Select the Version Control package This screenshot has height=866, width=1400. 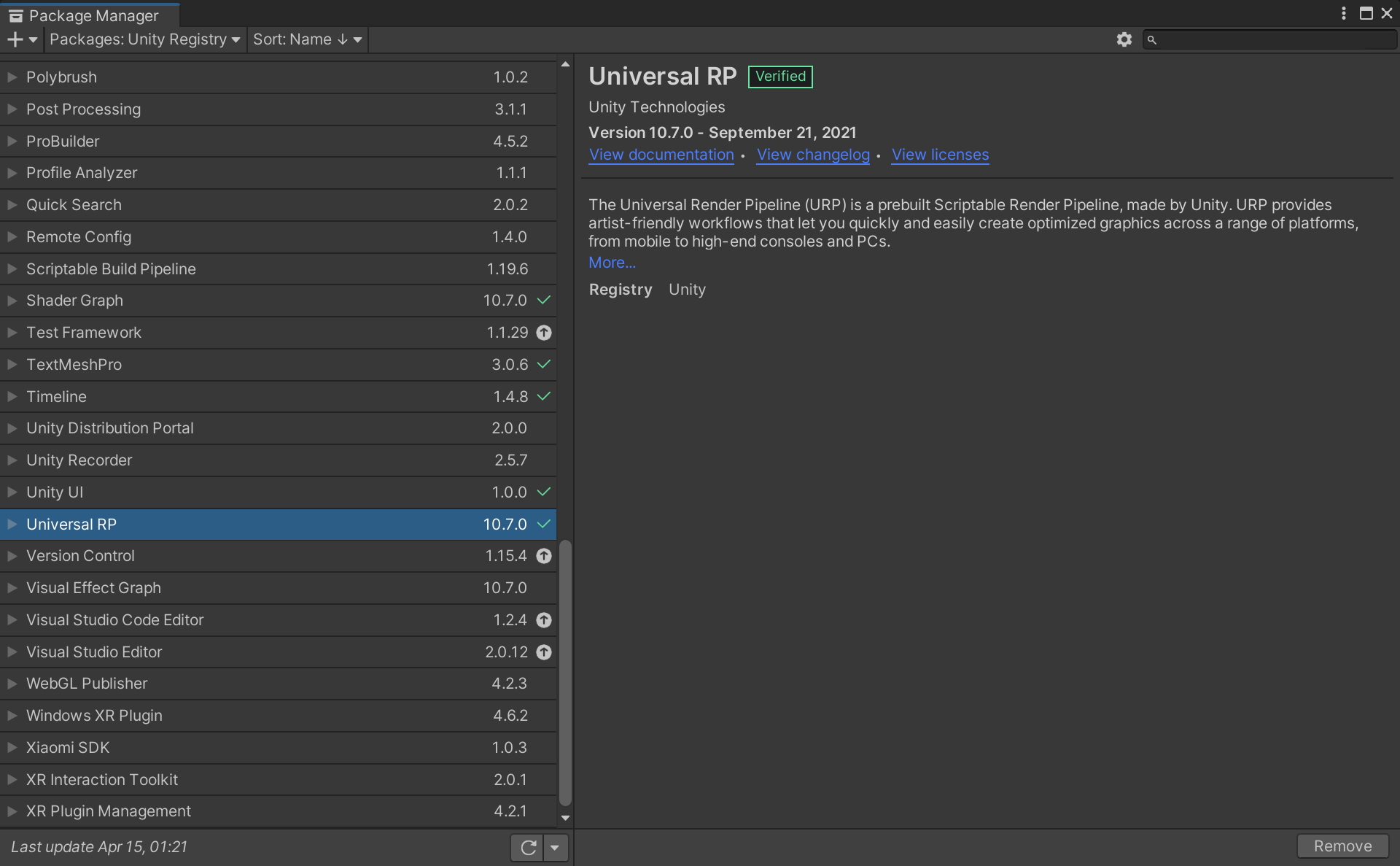[278, 556]
